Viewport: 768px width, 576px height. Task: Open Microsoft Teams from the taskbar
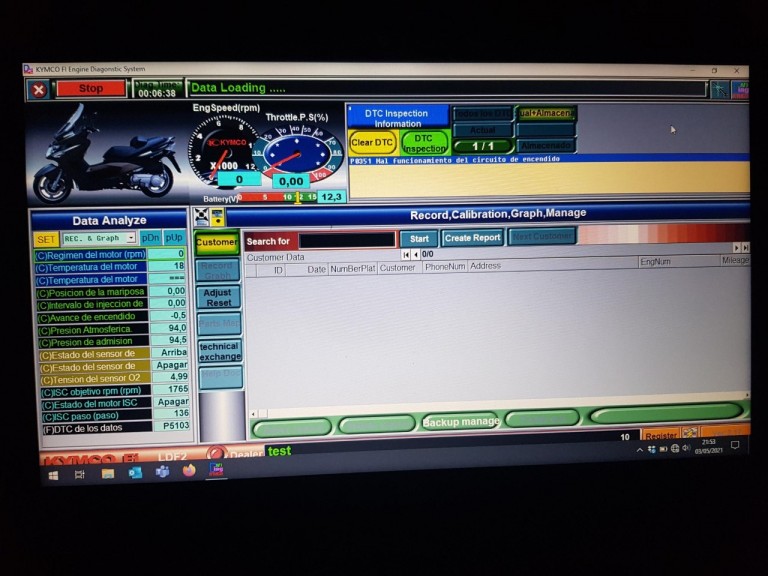(162, 472)
